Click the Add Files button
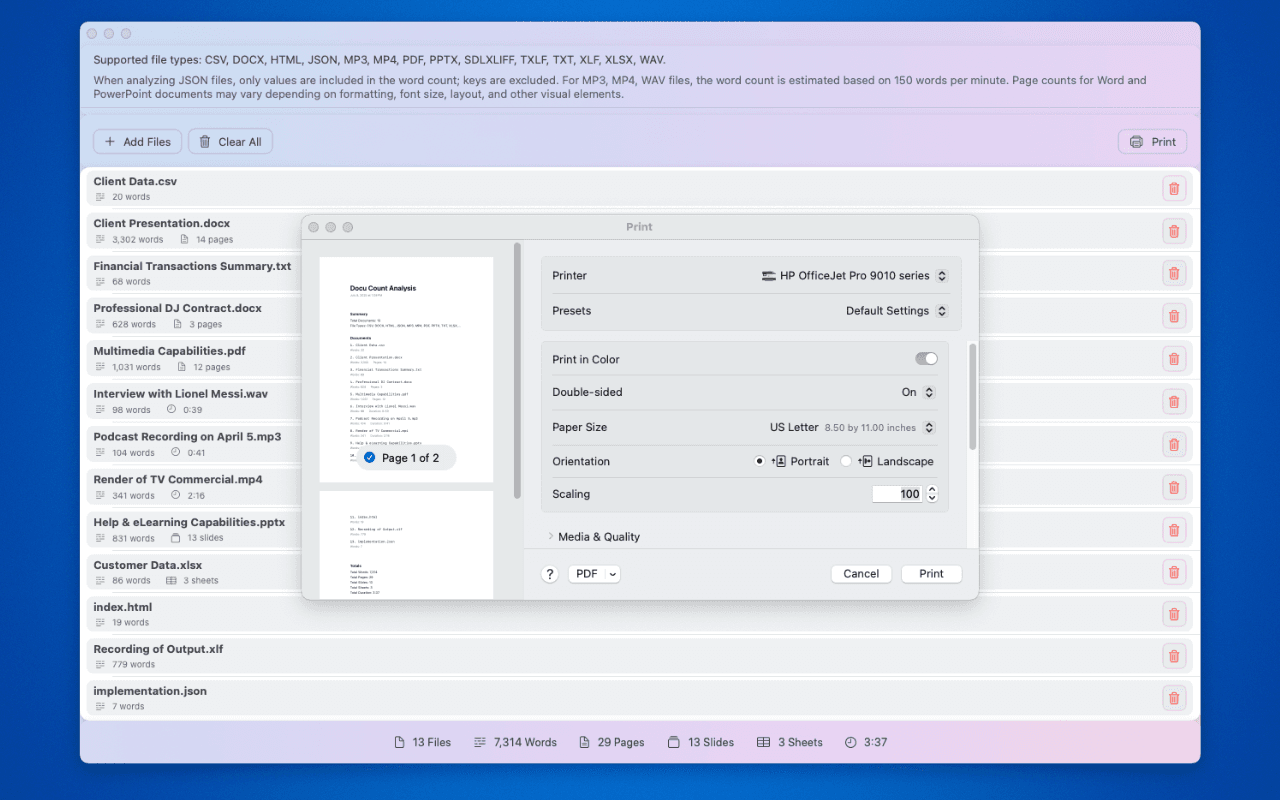The height and width of the screenshot is (800, 1280). point(137,141)
